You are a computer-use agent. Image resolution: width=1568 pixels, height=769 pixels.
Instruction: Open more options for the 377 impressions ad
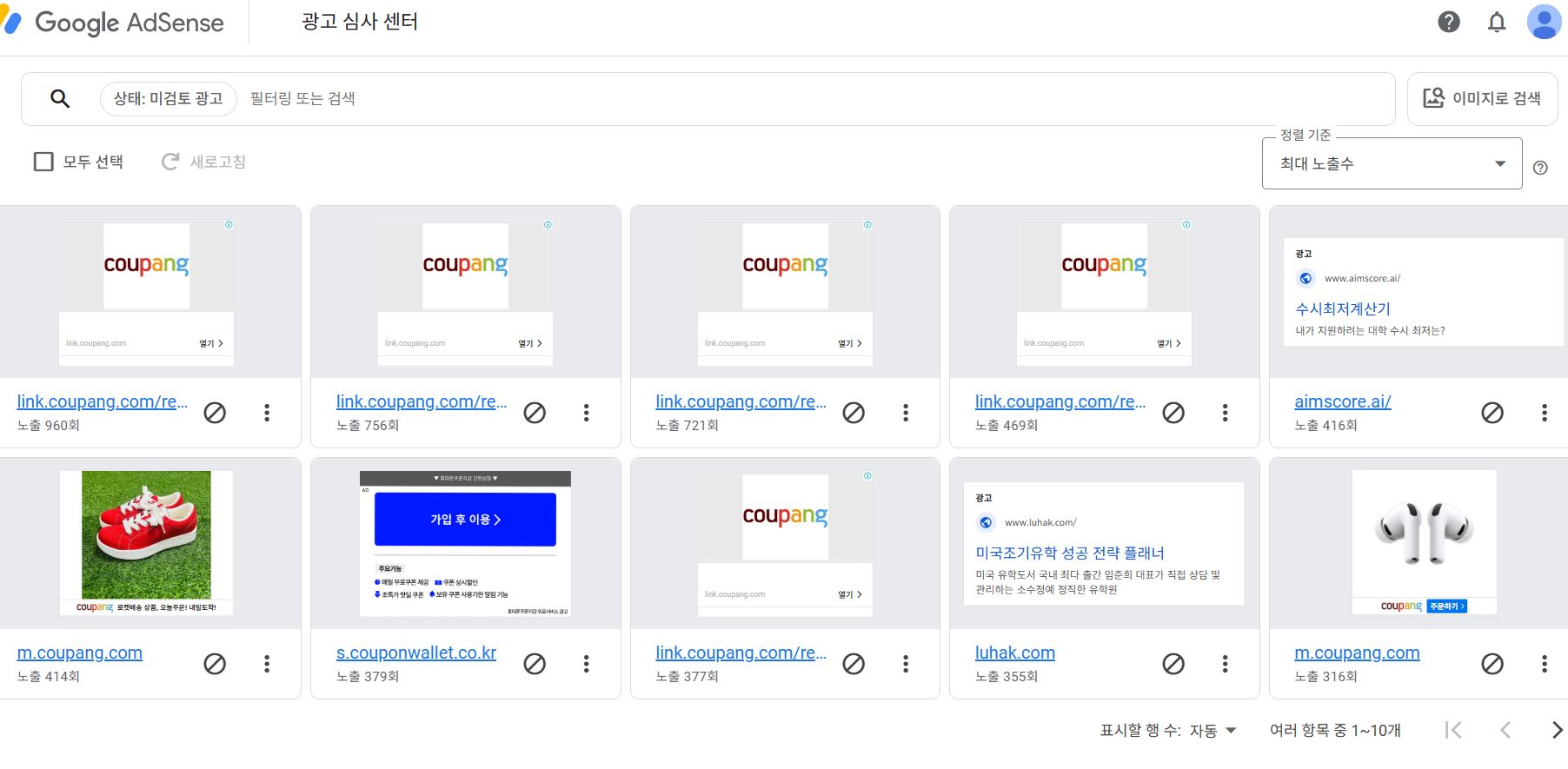pyautogui.click(x=906, y=664)
